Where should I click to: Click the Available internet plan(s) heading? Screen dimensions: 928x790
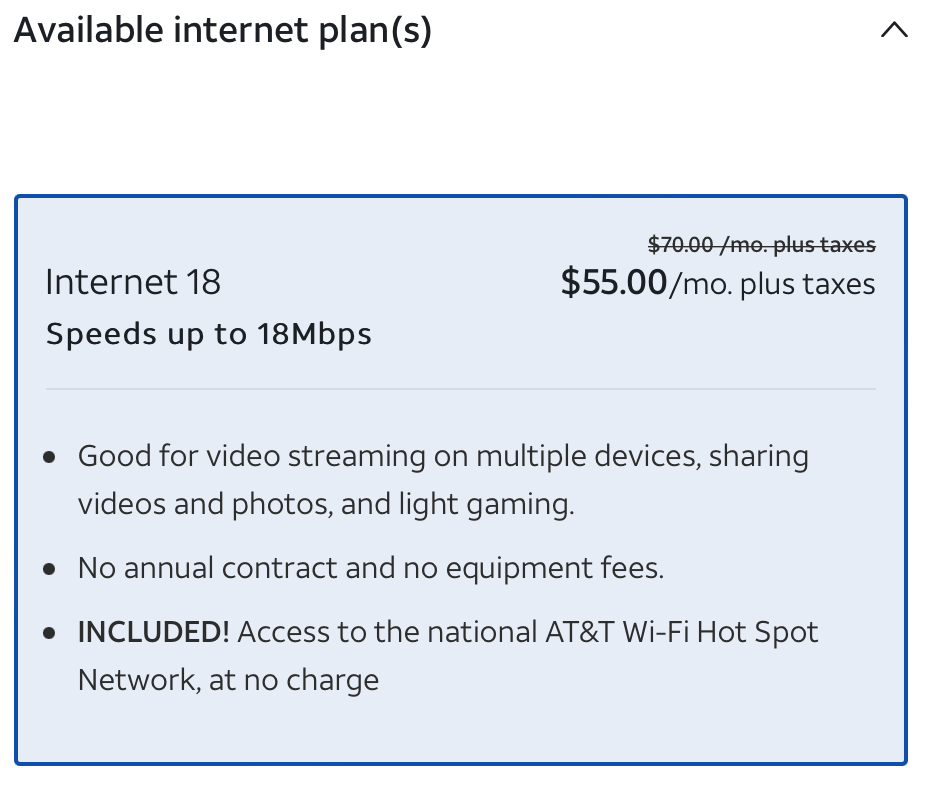coord(223,31)
